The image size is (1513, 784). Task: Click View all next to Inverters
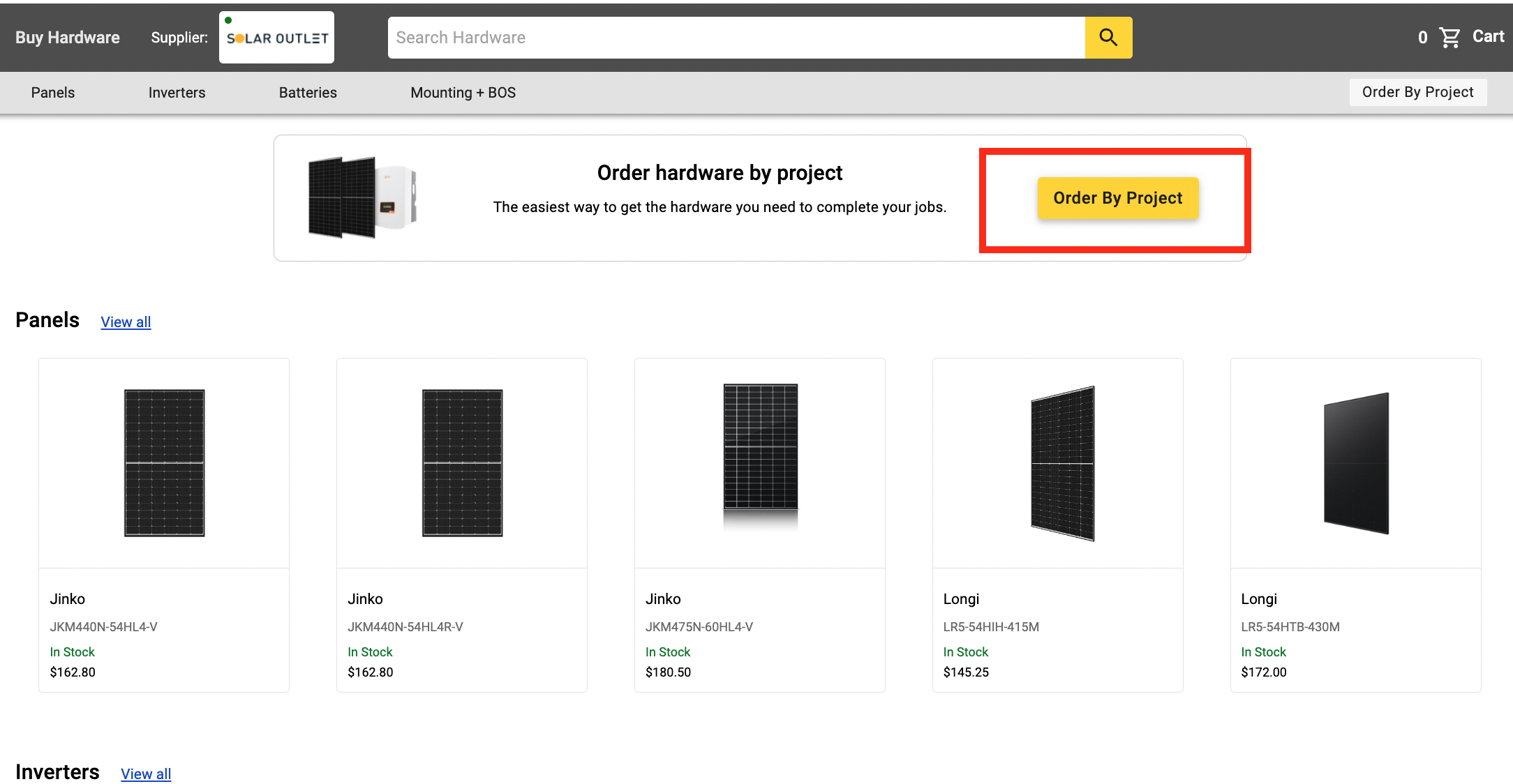point(146,774)
